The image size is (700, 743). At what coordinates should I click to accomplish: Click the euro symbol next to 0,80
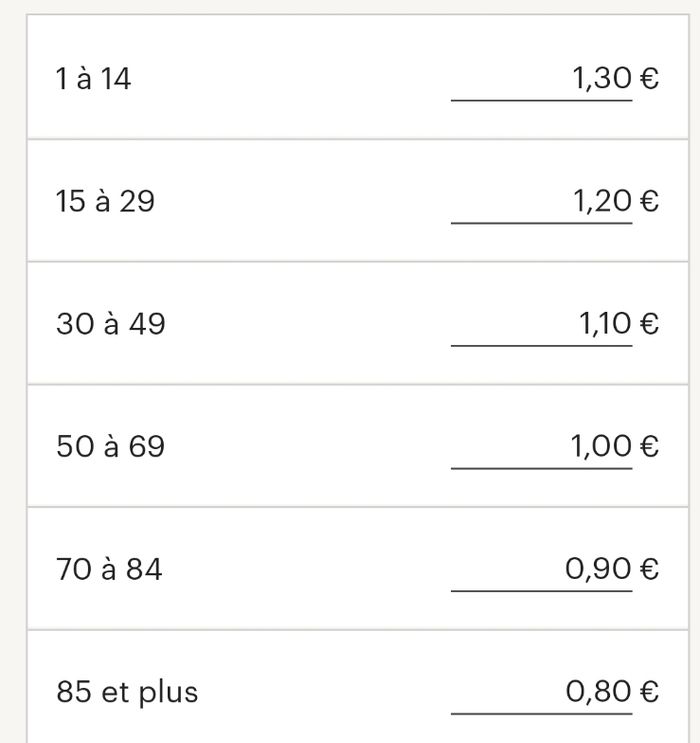pyautogui.click(x=649, y=691)
